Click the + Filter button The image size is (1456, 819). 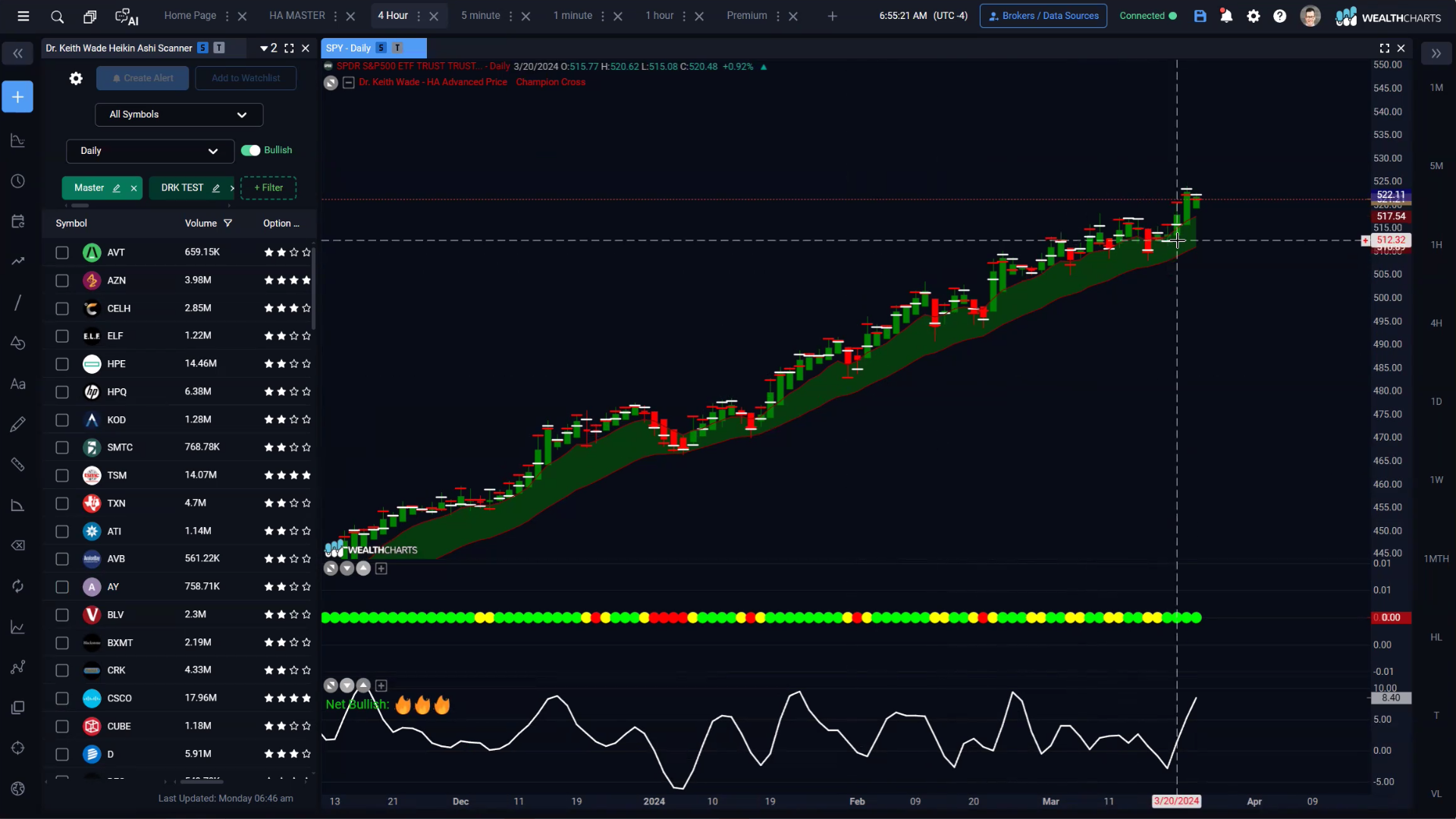point(268,188)
